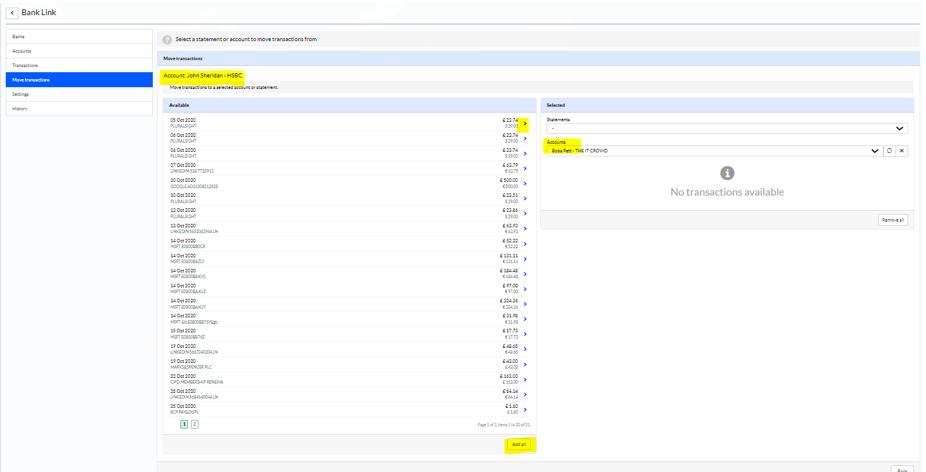Move the MSFT £31.98 transaction arrow
Screen dimensions: 926x472
pyautogui.click(x=525, y=319)
